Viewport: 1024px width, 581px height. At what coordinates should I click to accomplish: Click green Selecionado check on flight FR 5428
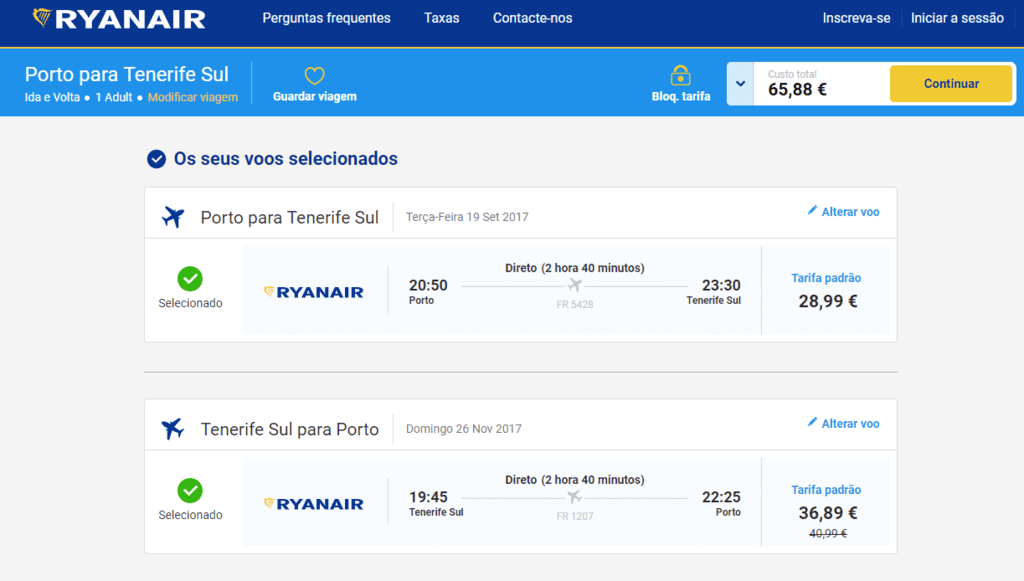tap(190, 279)
